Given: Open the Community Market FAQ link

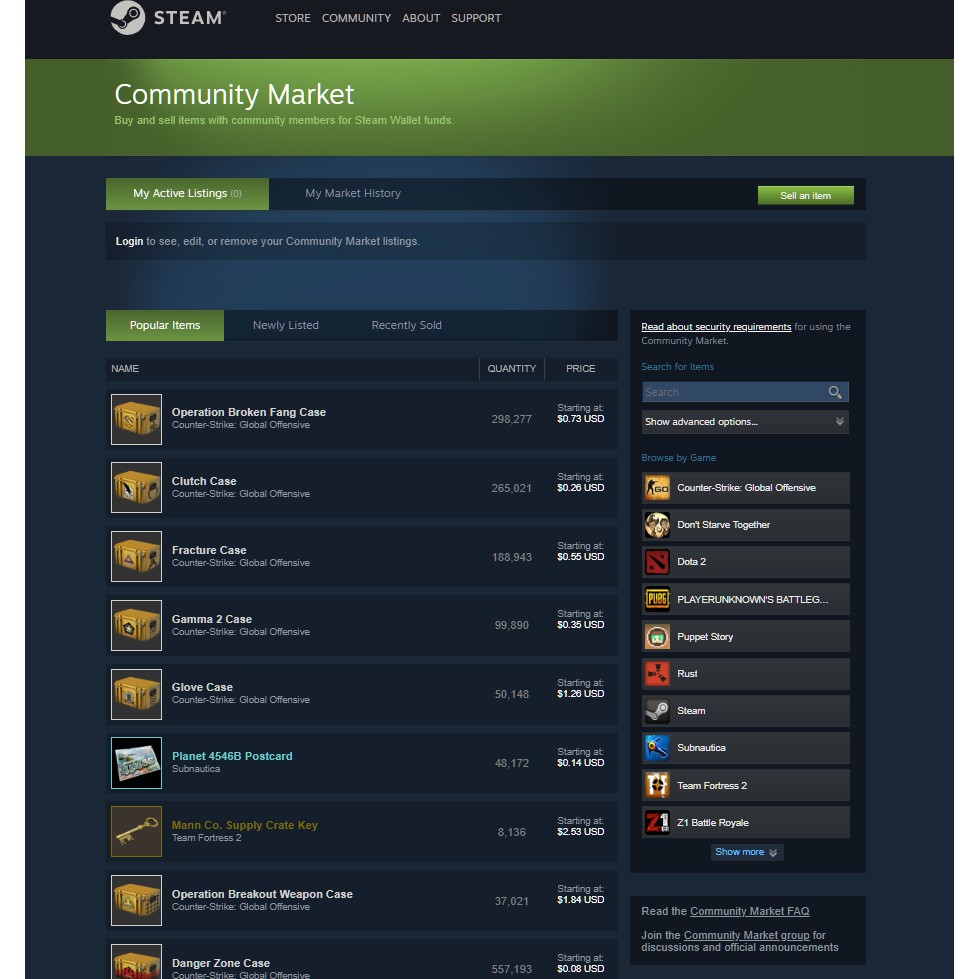Looking at the screenshot, I should (x=749, y=912).
